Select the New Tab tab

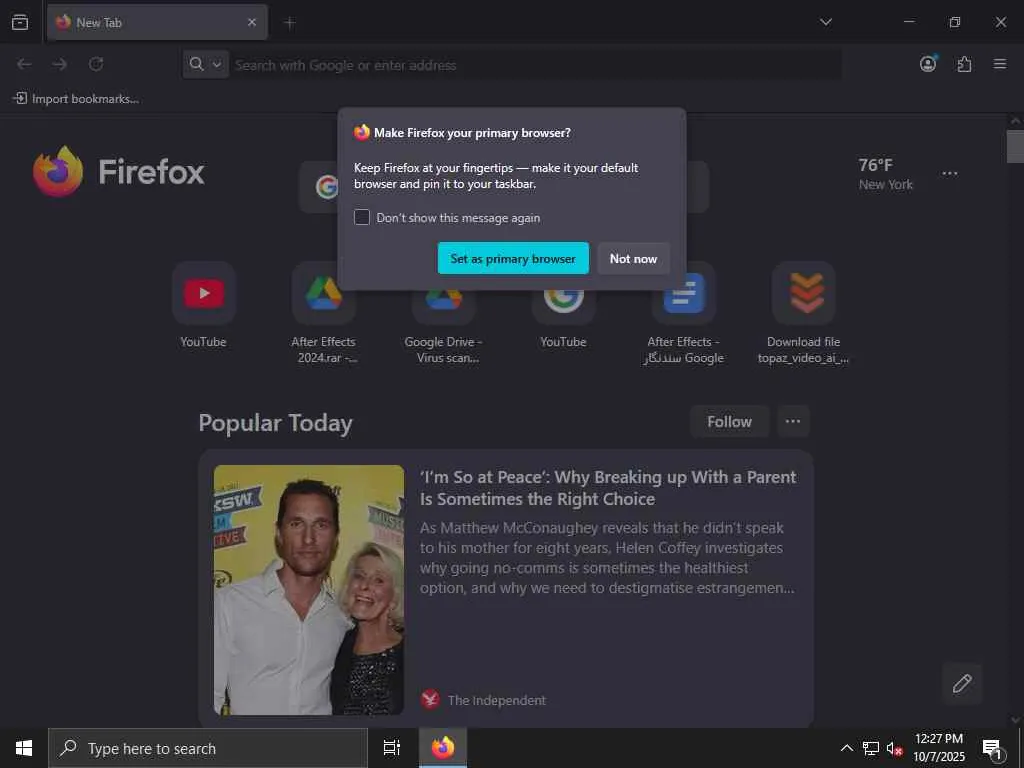pos(157,22)
